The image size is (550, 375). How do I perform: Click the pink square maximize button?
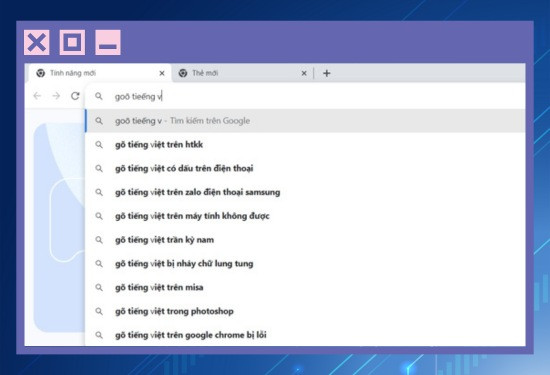pos(72,42)
